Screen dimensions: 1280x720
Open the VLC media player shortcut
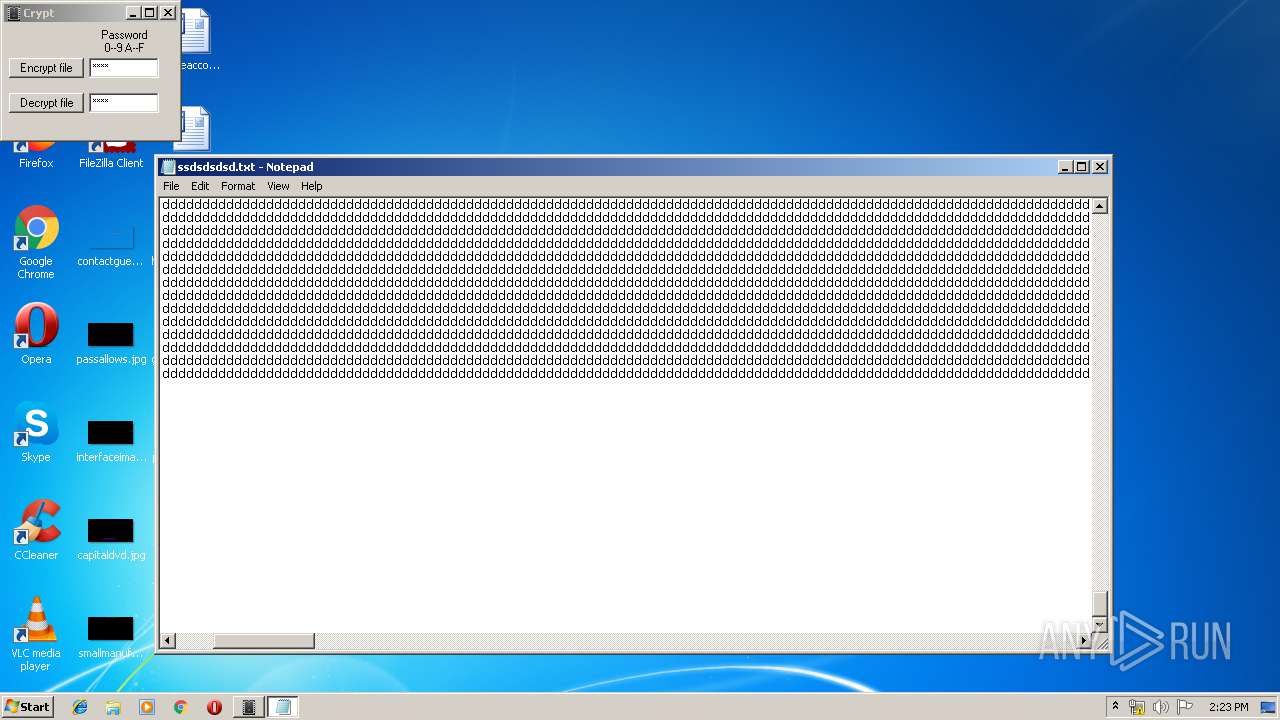pyautogui.click(x=36, y=634)
